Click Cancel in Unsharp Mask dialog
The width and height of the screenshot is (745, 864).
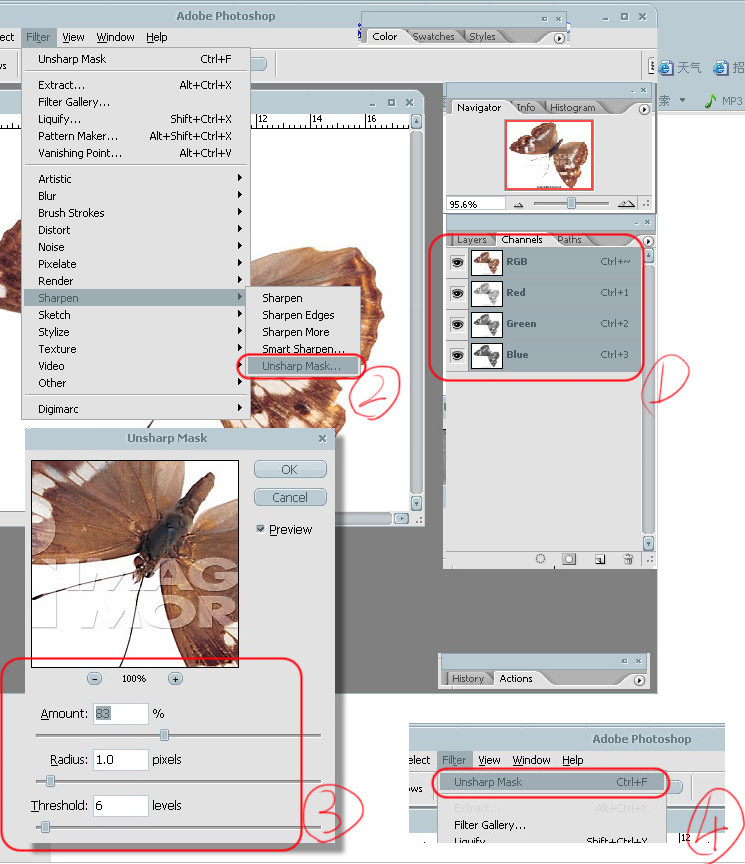[x=290, y=498]
